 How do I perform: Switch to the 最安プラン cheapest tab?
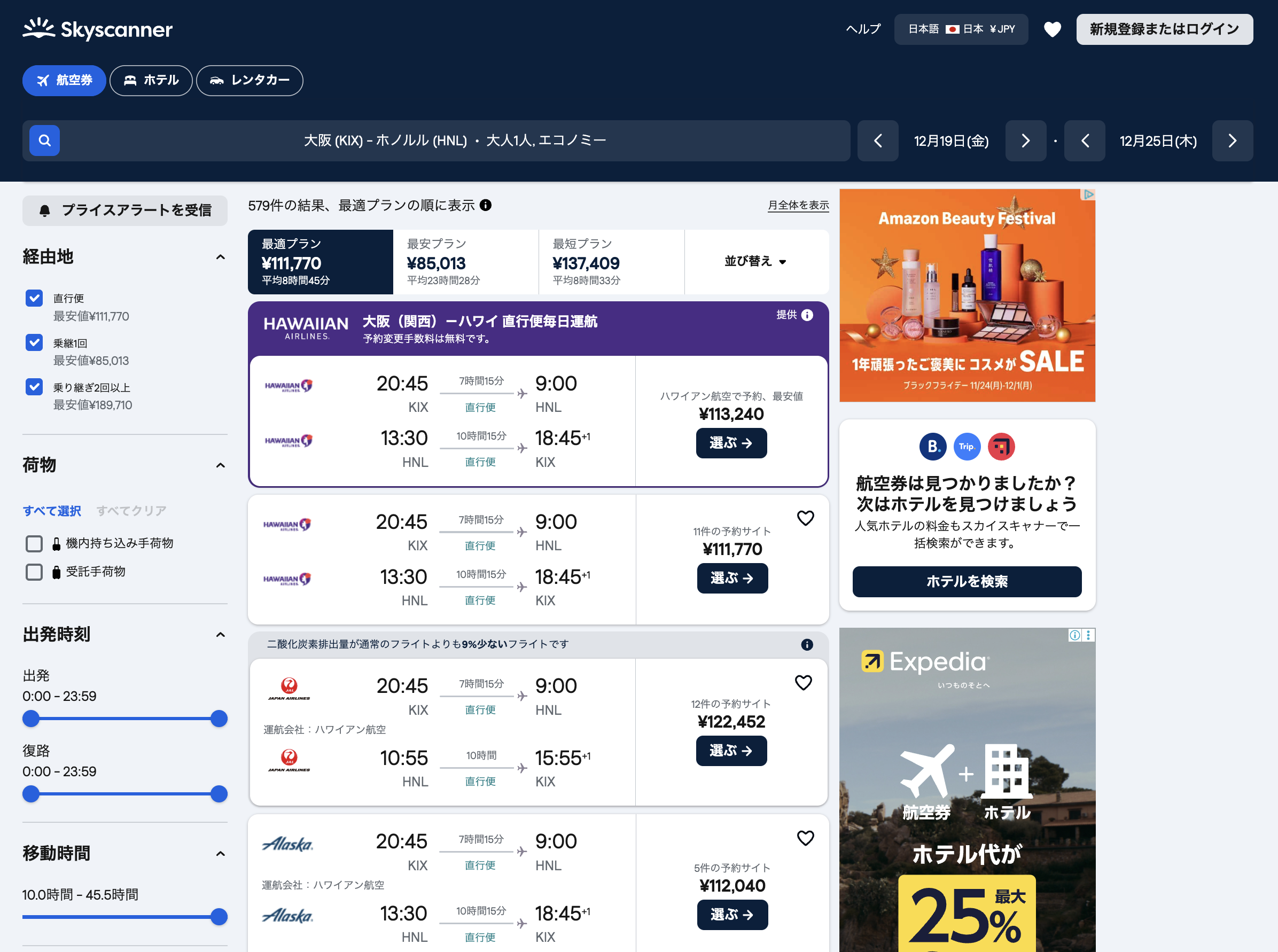[465, 262]
